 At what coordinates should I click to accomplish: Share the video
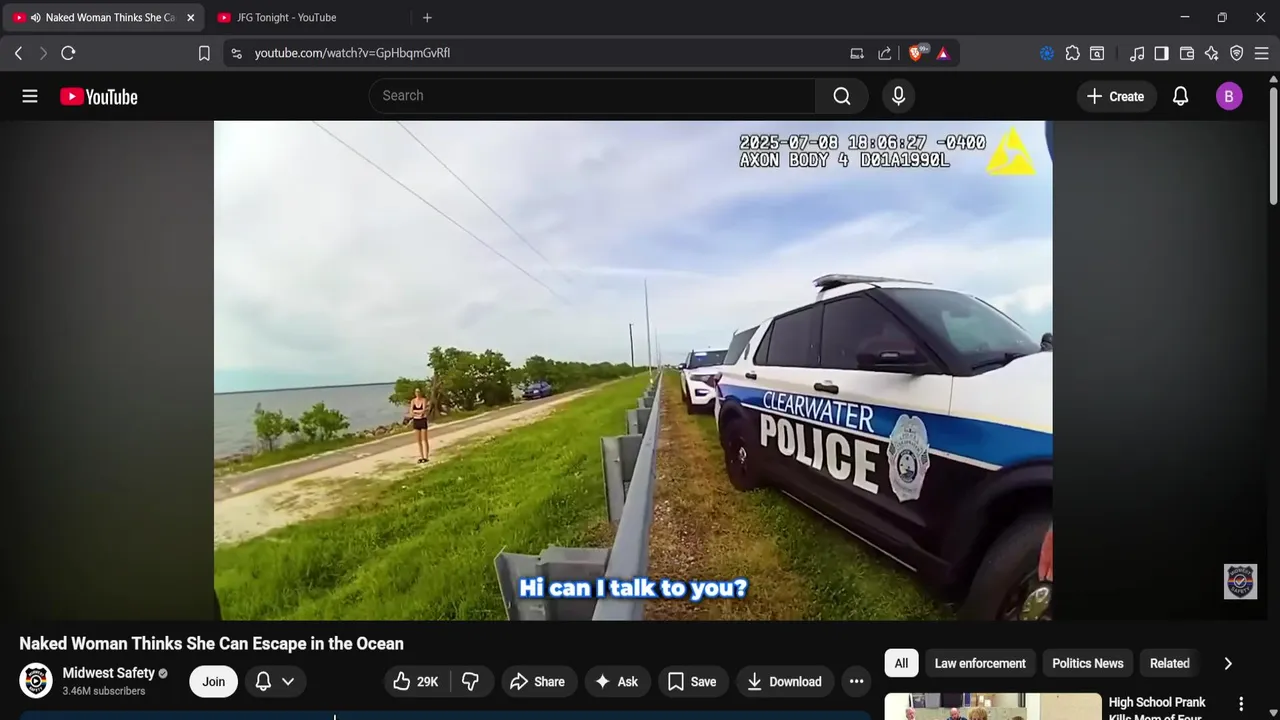pyautogui.click(x=538, y=682)
